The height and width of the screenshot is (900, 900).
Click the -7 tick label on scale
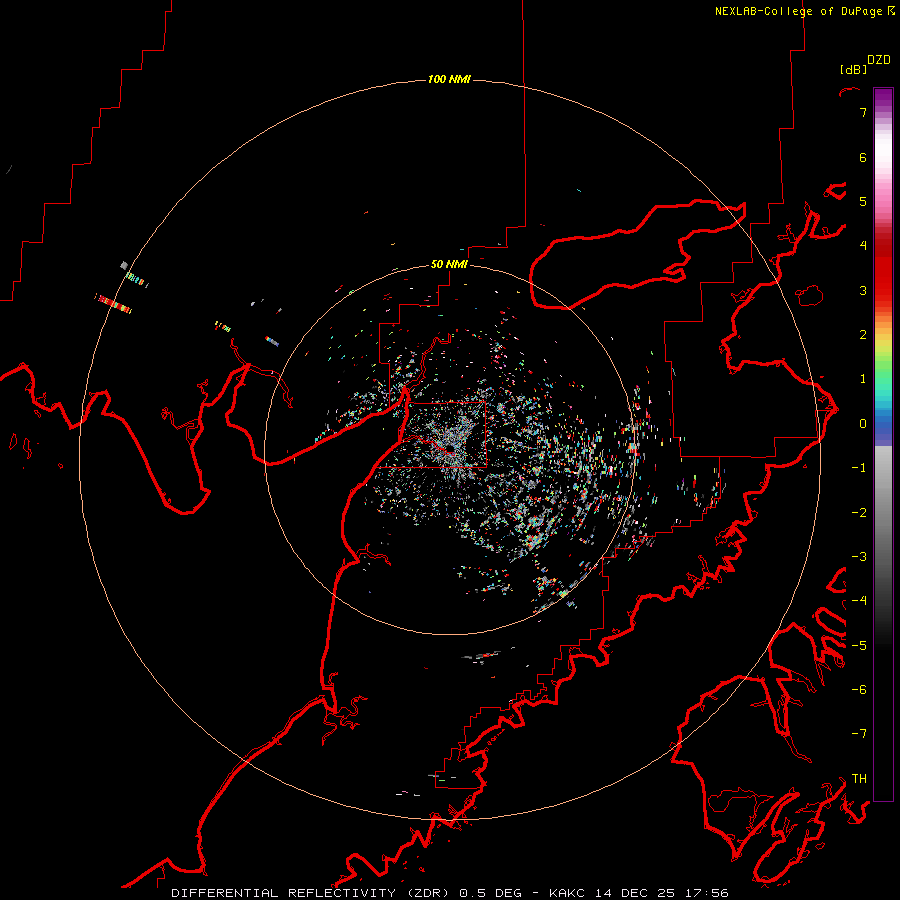point(859,734)
